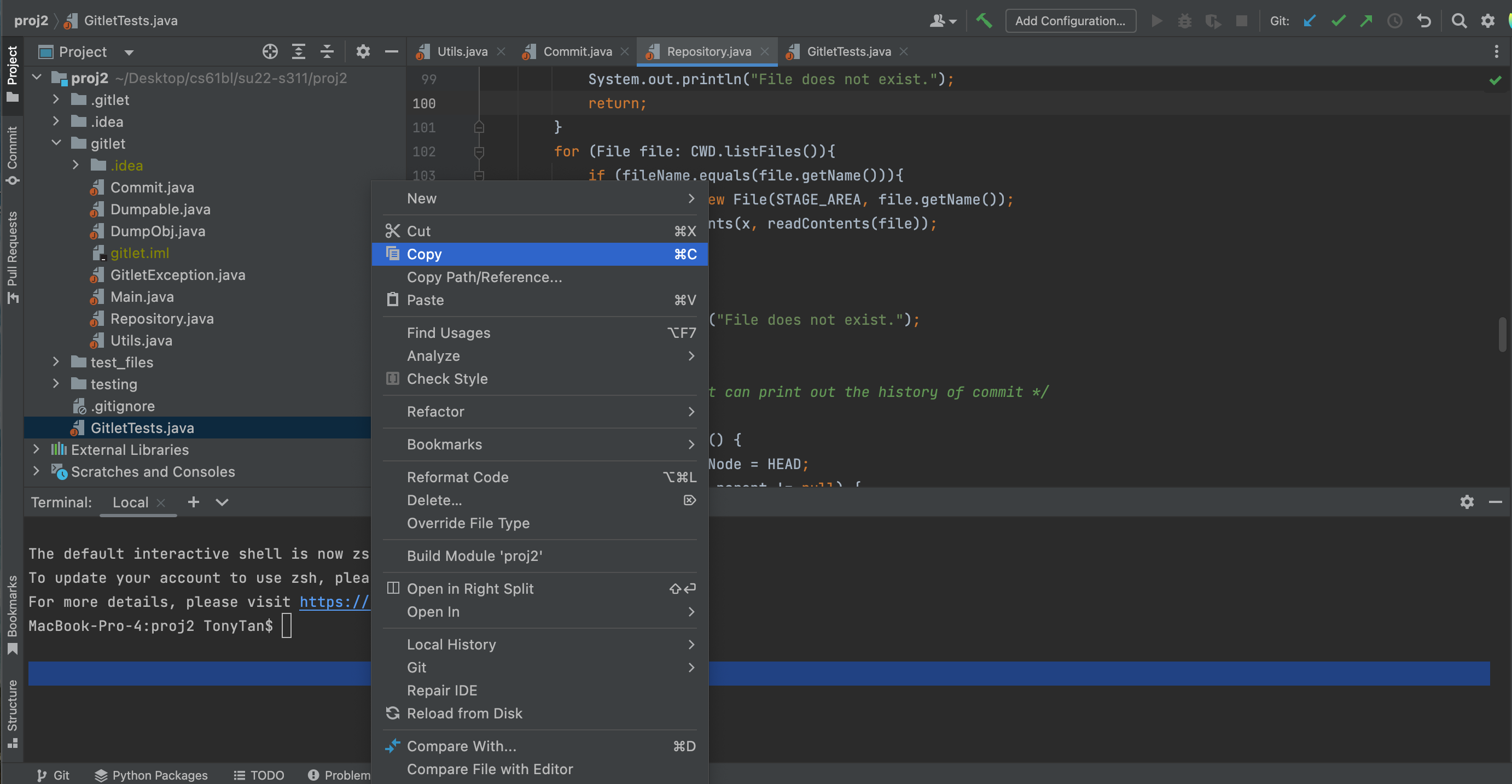Collapse the gitlet folder

(x=56, y=143)
